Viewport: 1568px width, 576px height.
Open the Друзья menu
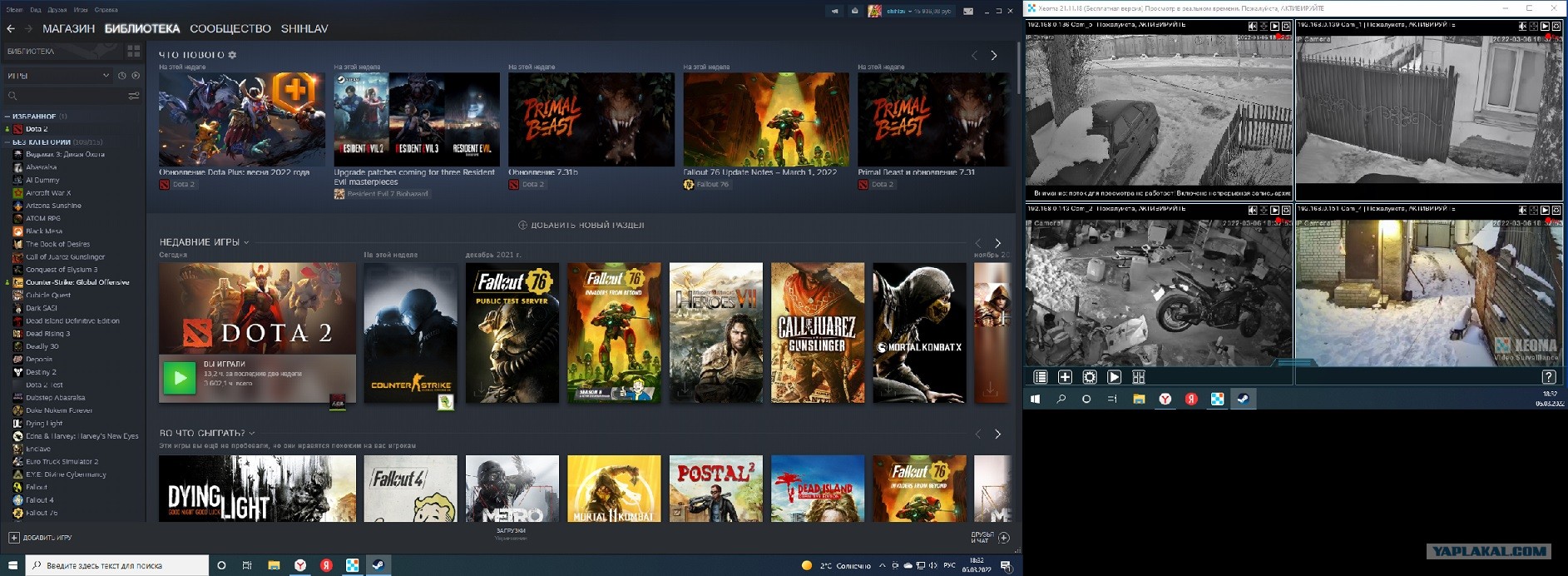(57, 10)
